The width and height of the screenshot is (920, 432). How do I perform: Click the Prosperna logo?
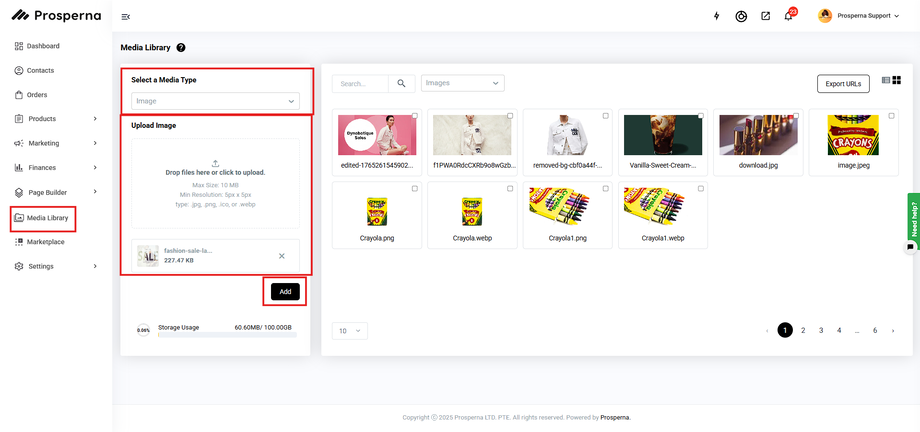56,15
